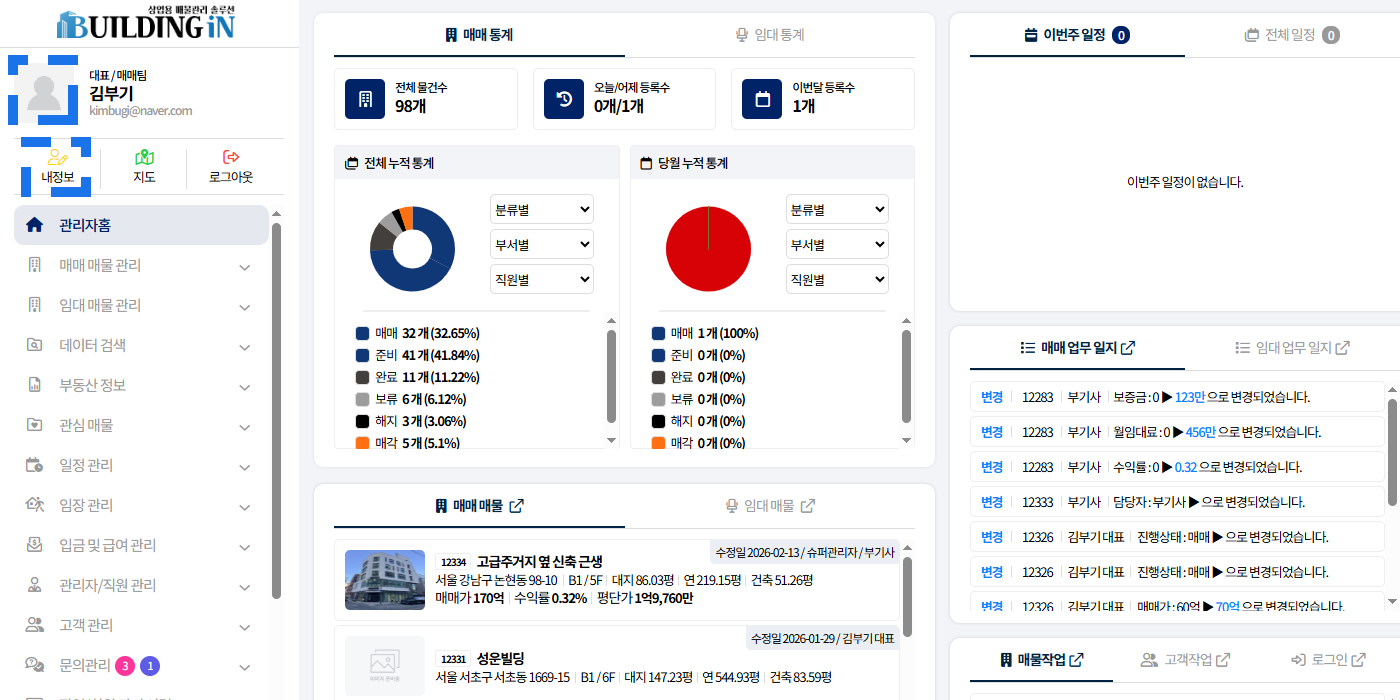Switch to the 임대 통계 tab
Viewport: 1400px width, 700px height.
tap(769, 35)
